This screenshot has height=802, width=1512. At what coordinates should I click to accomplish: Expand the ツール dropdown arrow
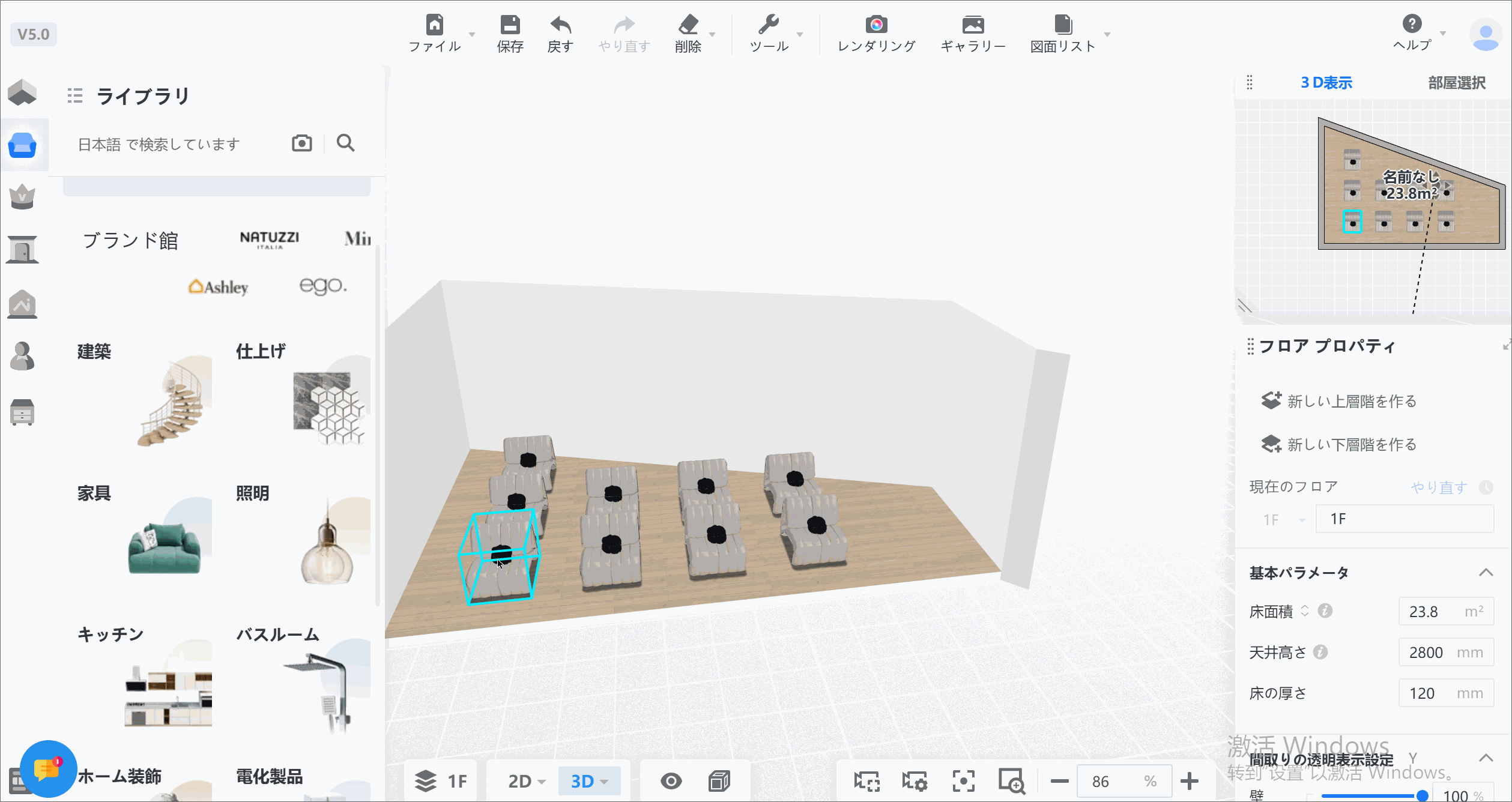coord(800,34)
